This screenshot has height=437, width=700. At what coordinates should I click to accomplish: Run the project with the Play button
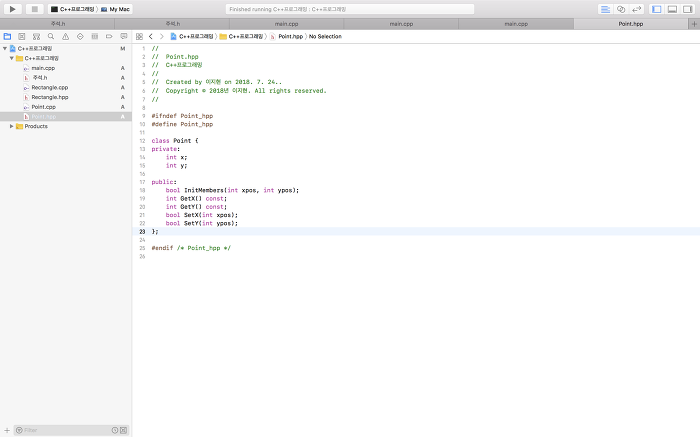tap(12, 9)
